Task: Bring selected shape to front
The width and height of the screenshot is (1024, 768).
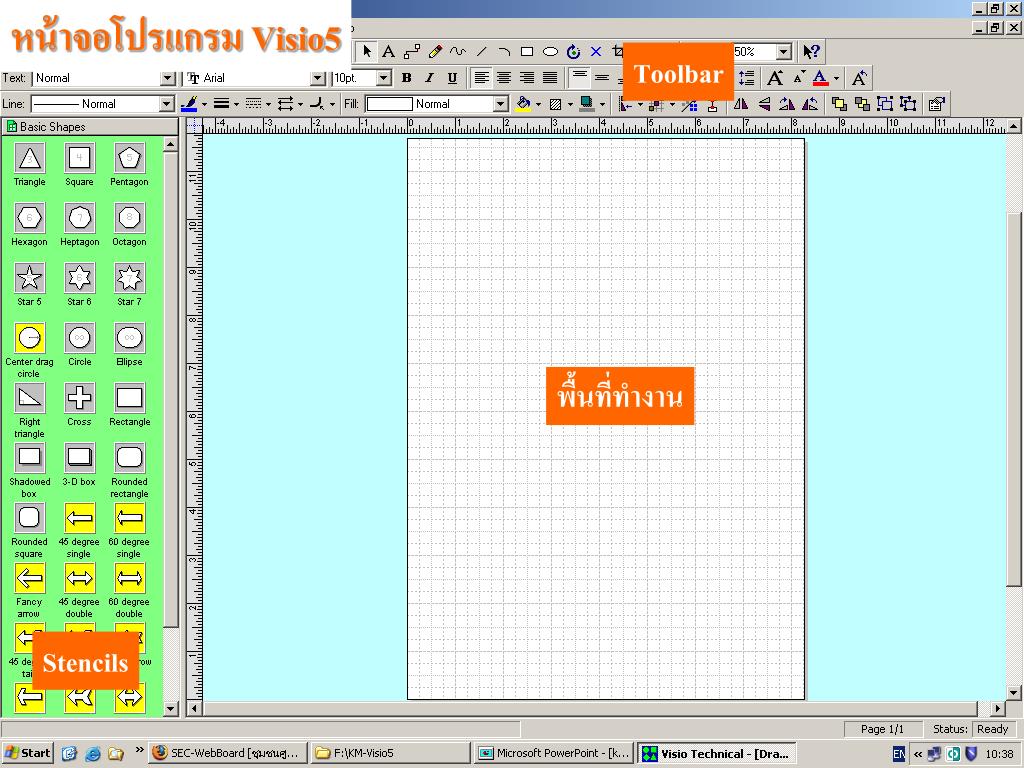Action: click(x=839, y=104)
